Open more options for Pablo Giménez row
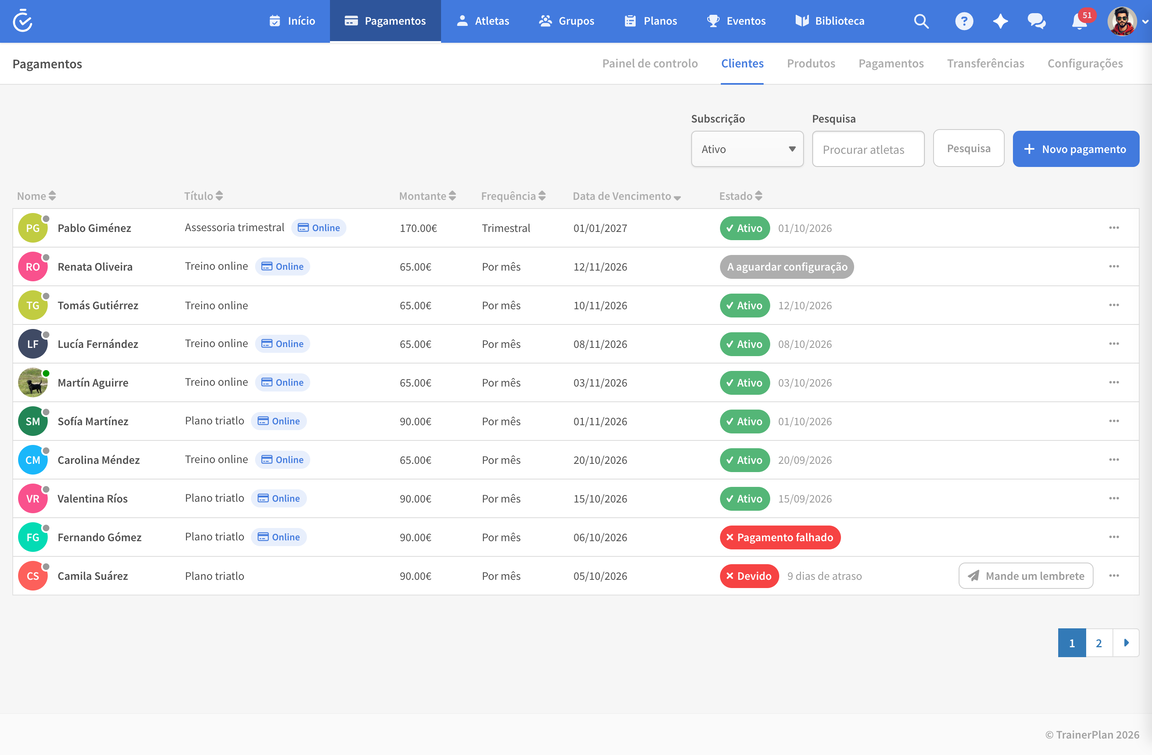Screen dimensions: 1152x755 click(1114, 228)
